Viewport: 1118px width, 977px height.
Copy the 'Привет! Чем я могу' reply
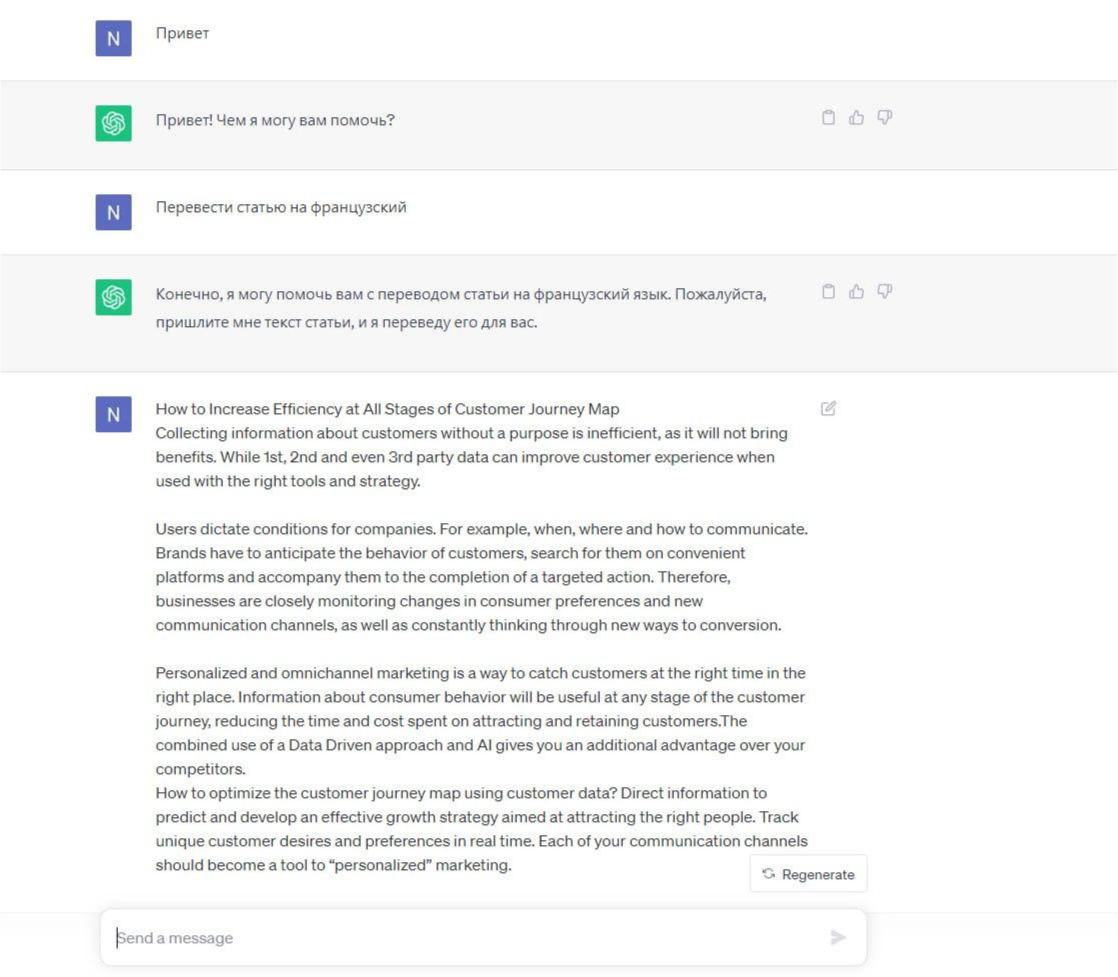pos(828,118)
